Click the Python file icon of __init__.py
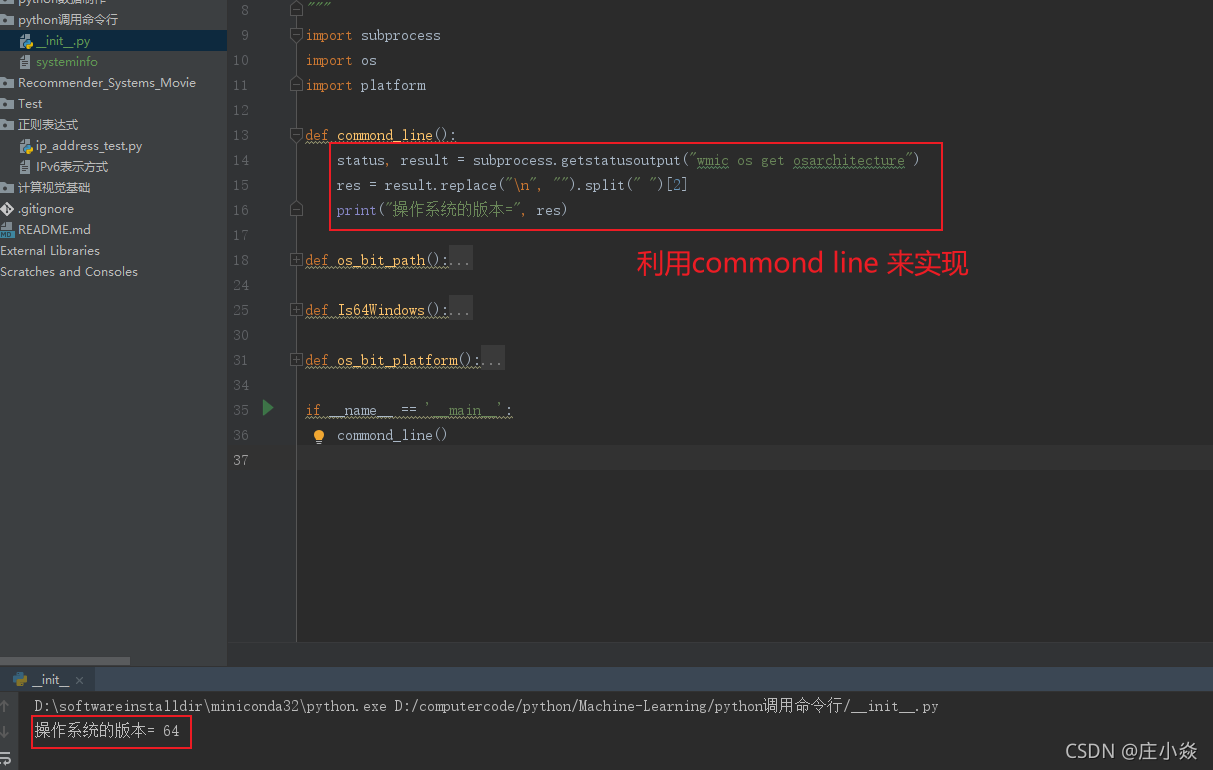Screen dimensions: 1213x770 [x=26, y=41]
